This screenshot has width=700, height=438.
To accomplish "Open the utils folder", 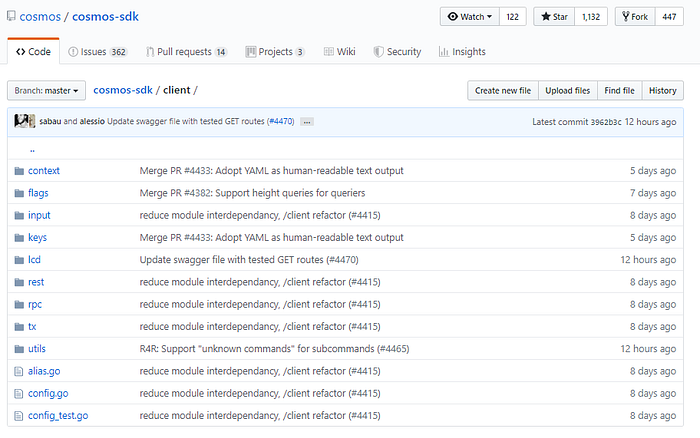I will 37,349.
